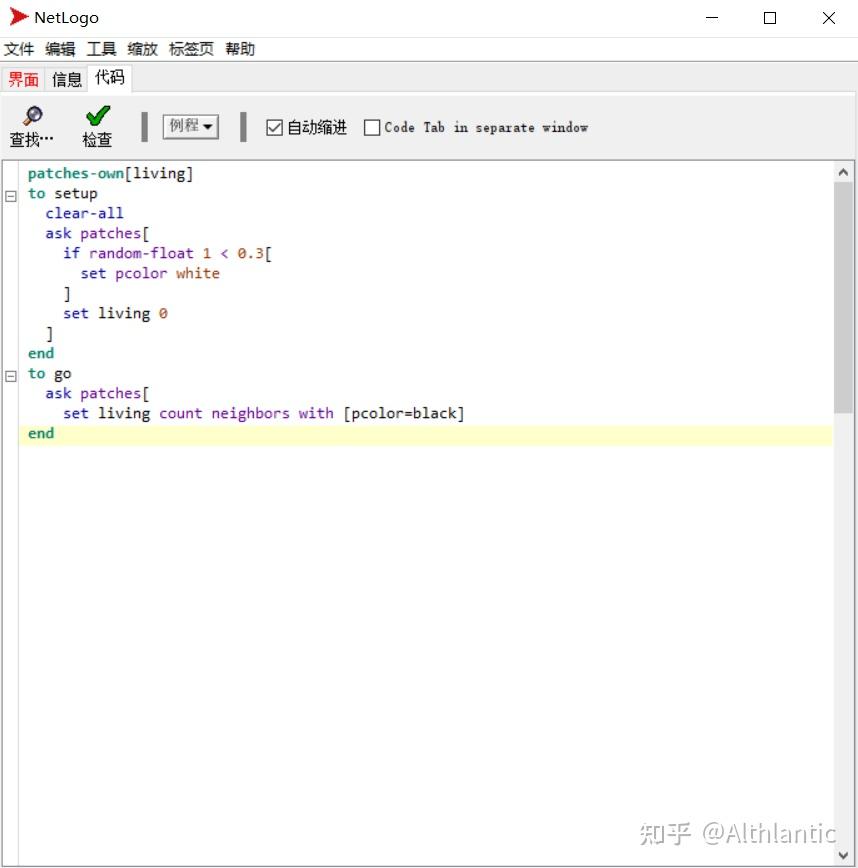Open the 缩放 menu
The image size is (858, 868).
pos(142,48)
